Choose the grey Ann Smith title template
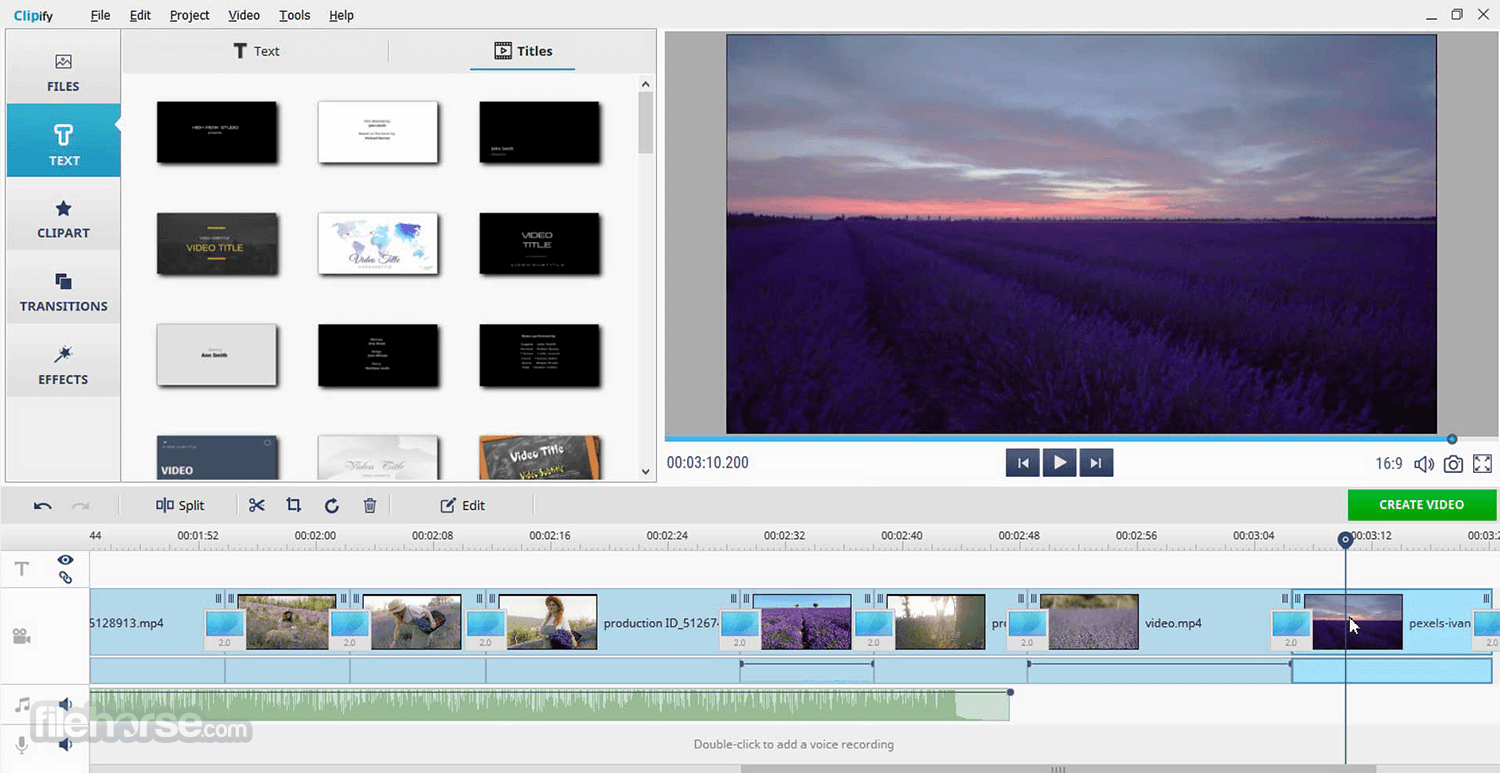Image resolution: width=1500 pixels, height=773 pixels. [217, 354]
